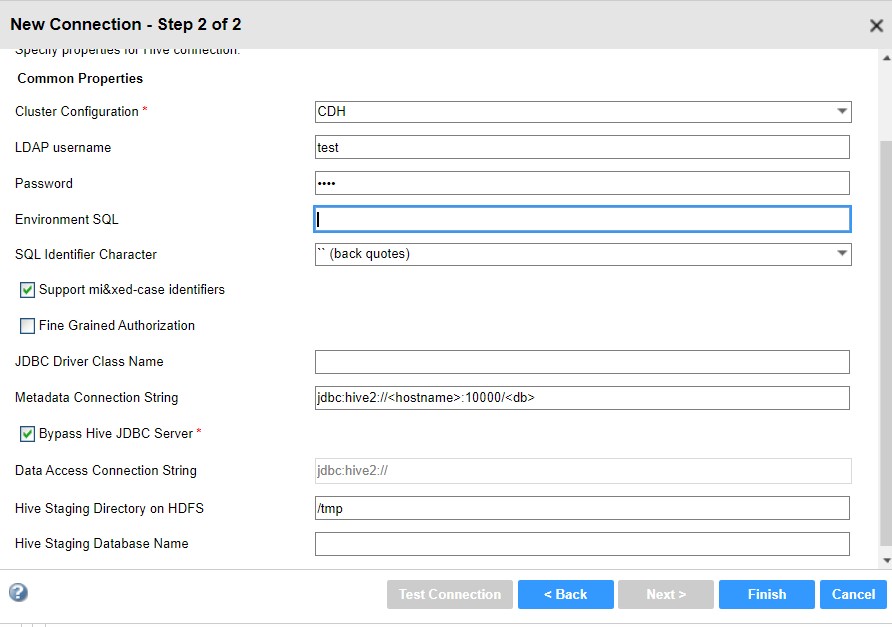Click the SQL Identifier Character label
The height and width of the screenshot is (627, 892).
click(86, 254)
